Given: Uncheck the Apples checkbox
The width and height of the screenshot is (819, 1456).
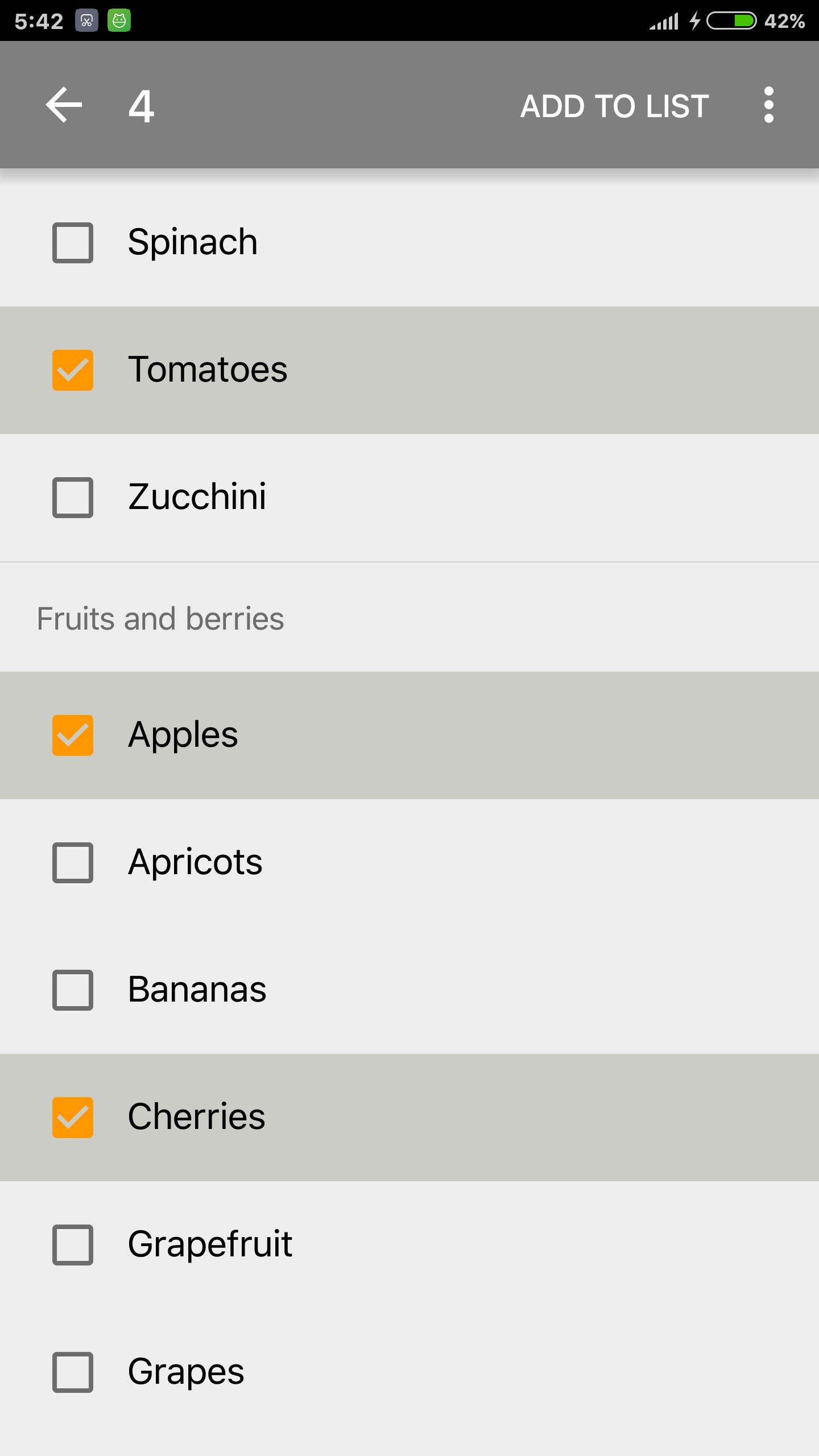Looking at the screenshot, I should 73,735.
